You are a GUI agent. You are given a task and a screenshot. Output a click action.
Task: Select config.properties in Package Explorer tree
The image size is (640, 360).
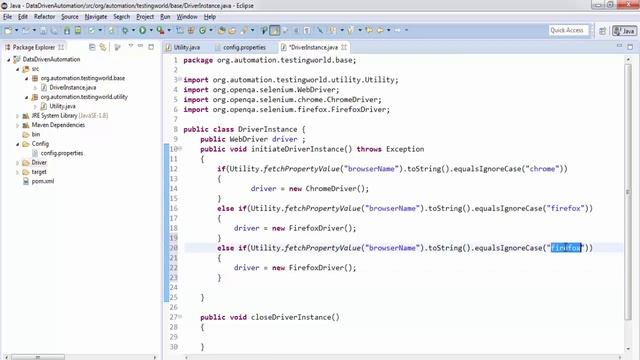coord(58,153)
